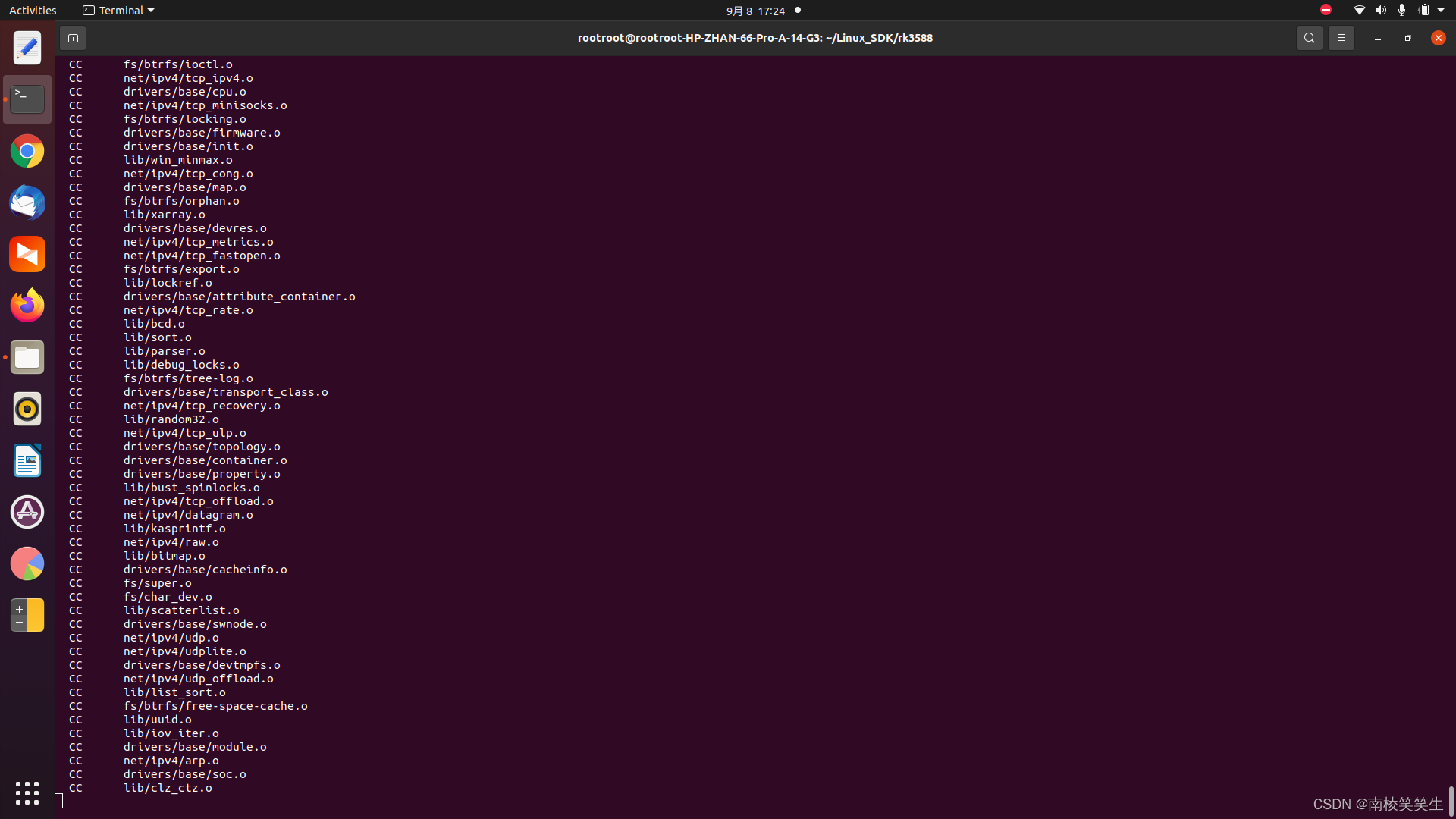Open the Files manager in the dock

(x=27, y=357)
